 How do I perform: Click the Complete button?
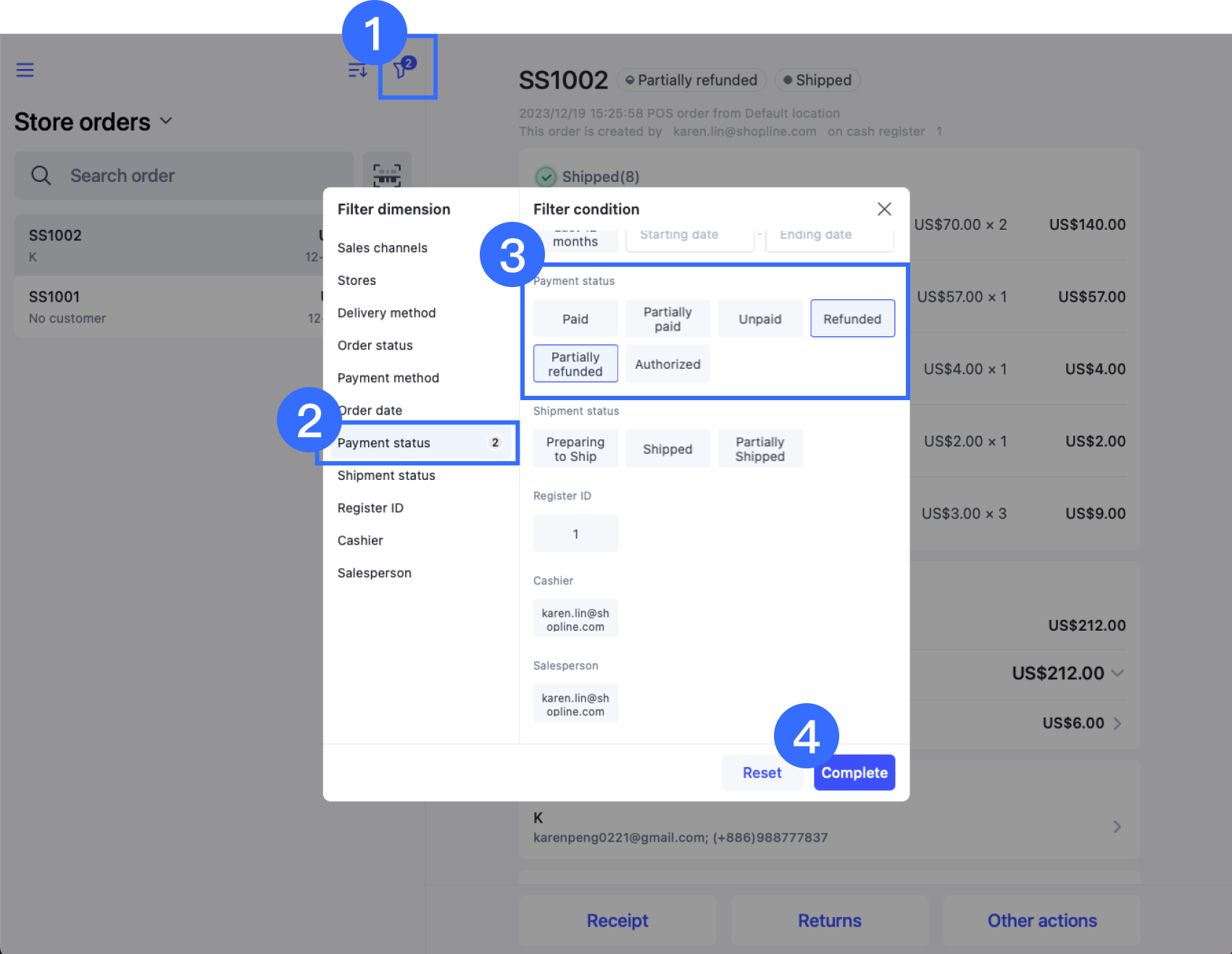854,772
